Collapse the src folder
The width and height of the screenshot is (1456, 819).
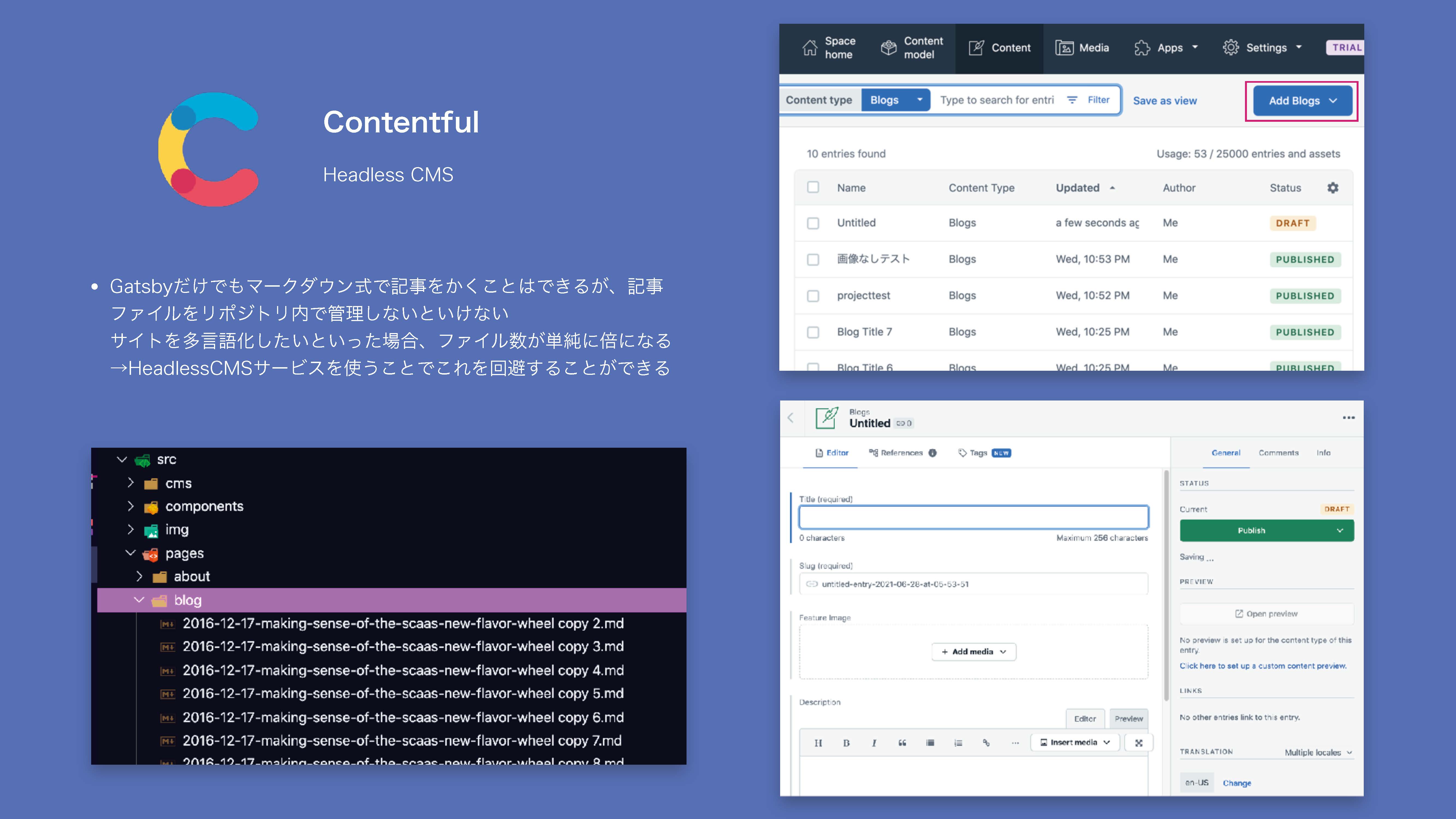[x=122, y=459]
